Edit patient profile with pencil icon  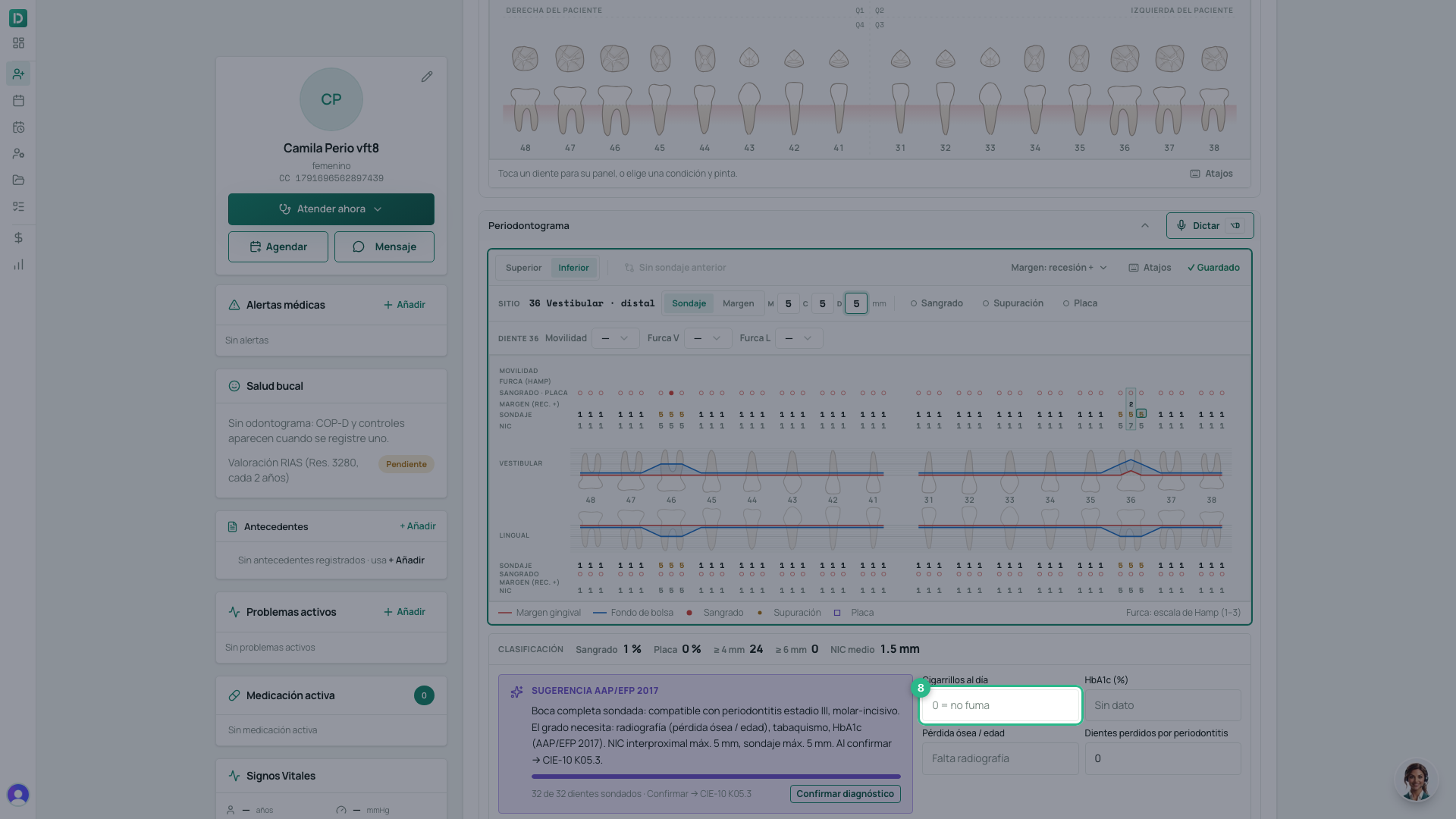pos(427,77)
